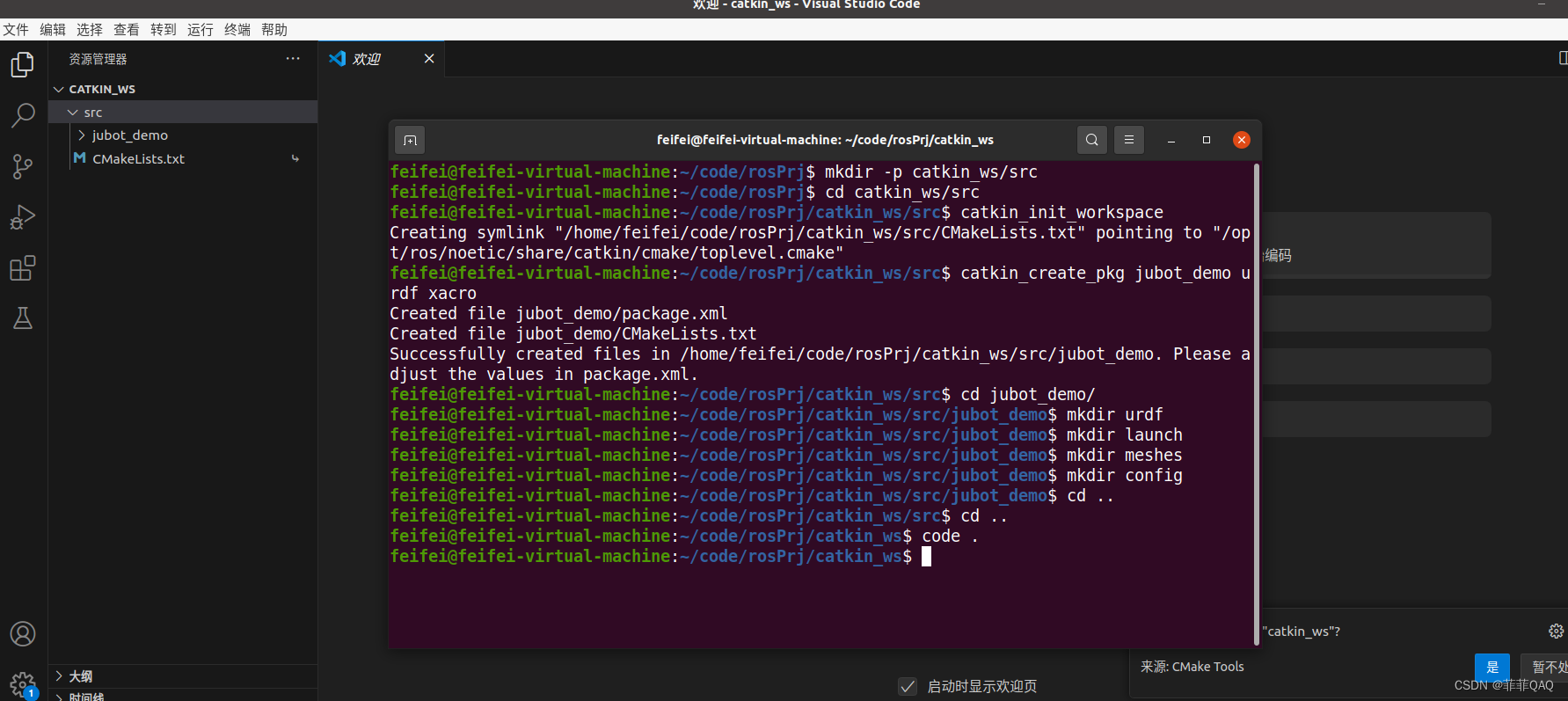Click the split editor icon at top right
1568x701 pixels.
click(1563, 58)
